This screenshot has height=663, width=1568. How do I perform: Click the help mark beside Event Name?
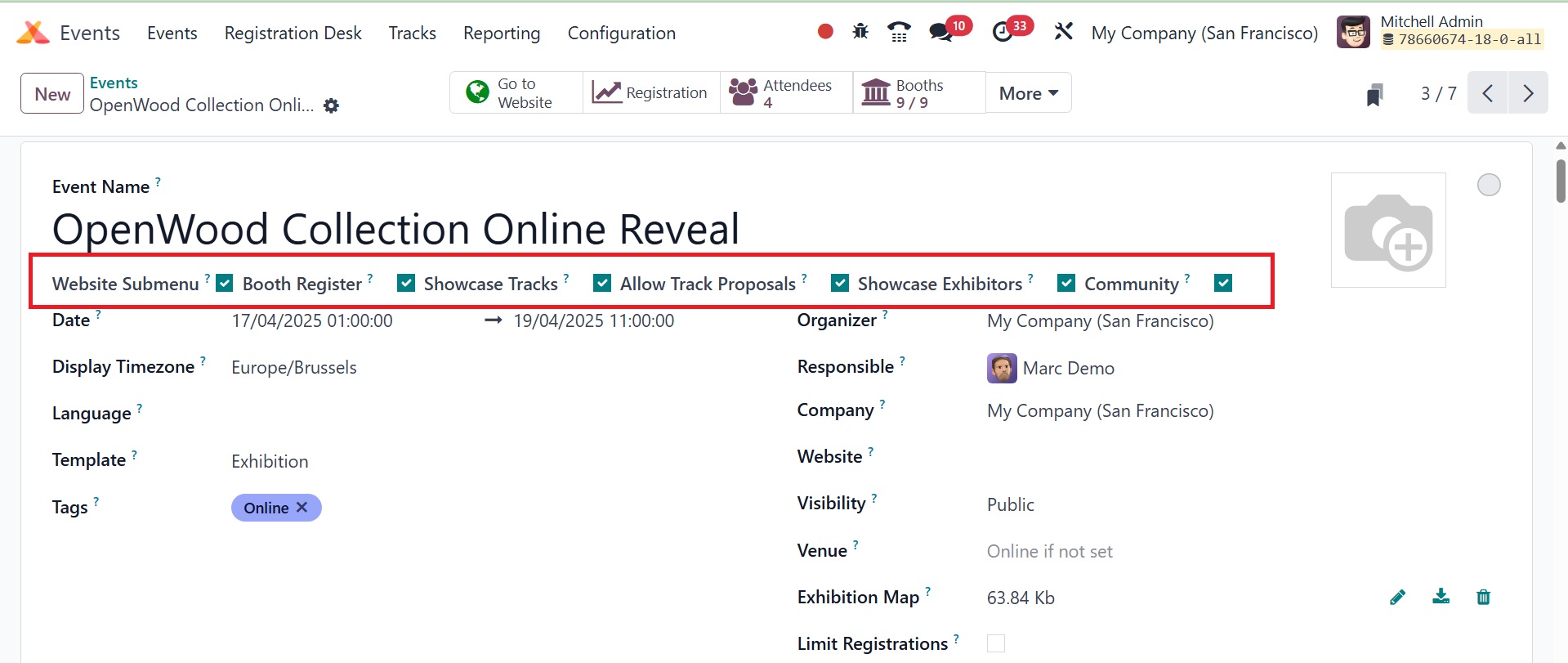[x=158, y=181]
